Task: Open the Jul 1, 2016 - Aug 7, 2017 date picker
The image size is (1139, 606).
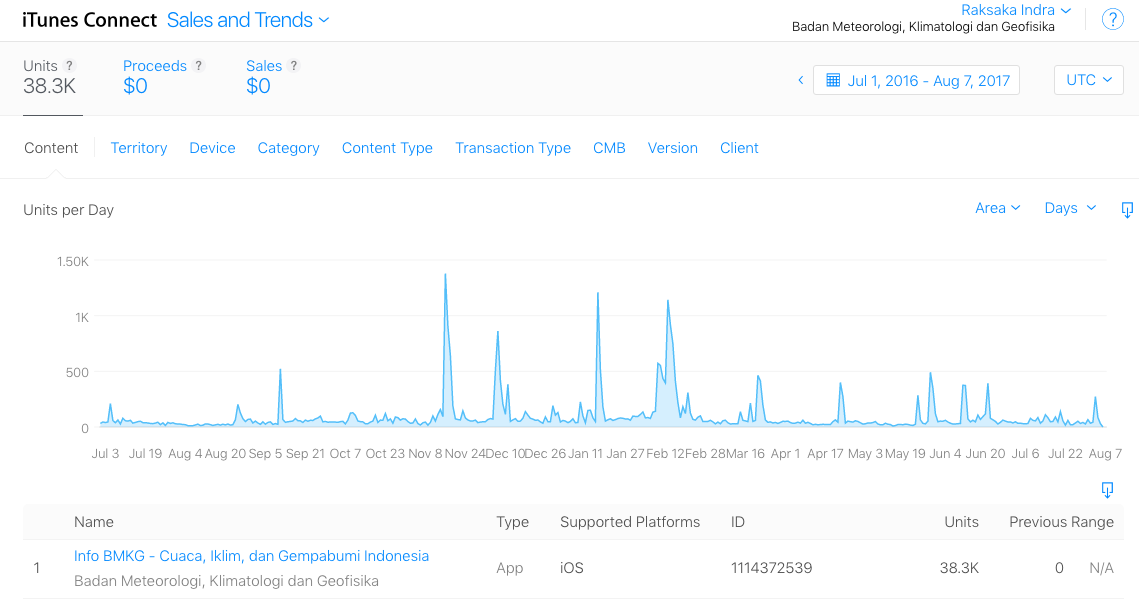Action: [x=916, y=80]
